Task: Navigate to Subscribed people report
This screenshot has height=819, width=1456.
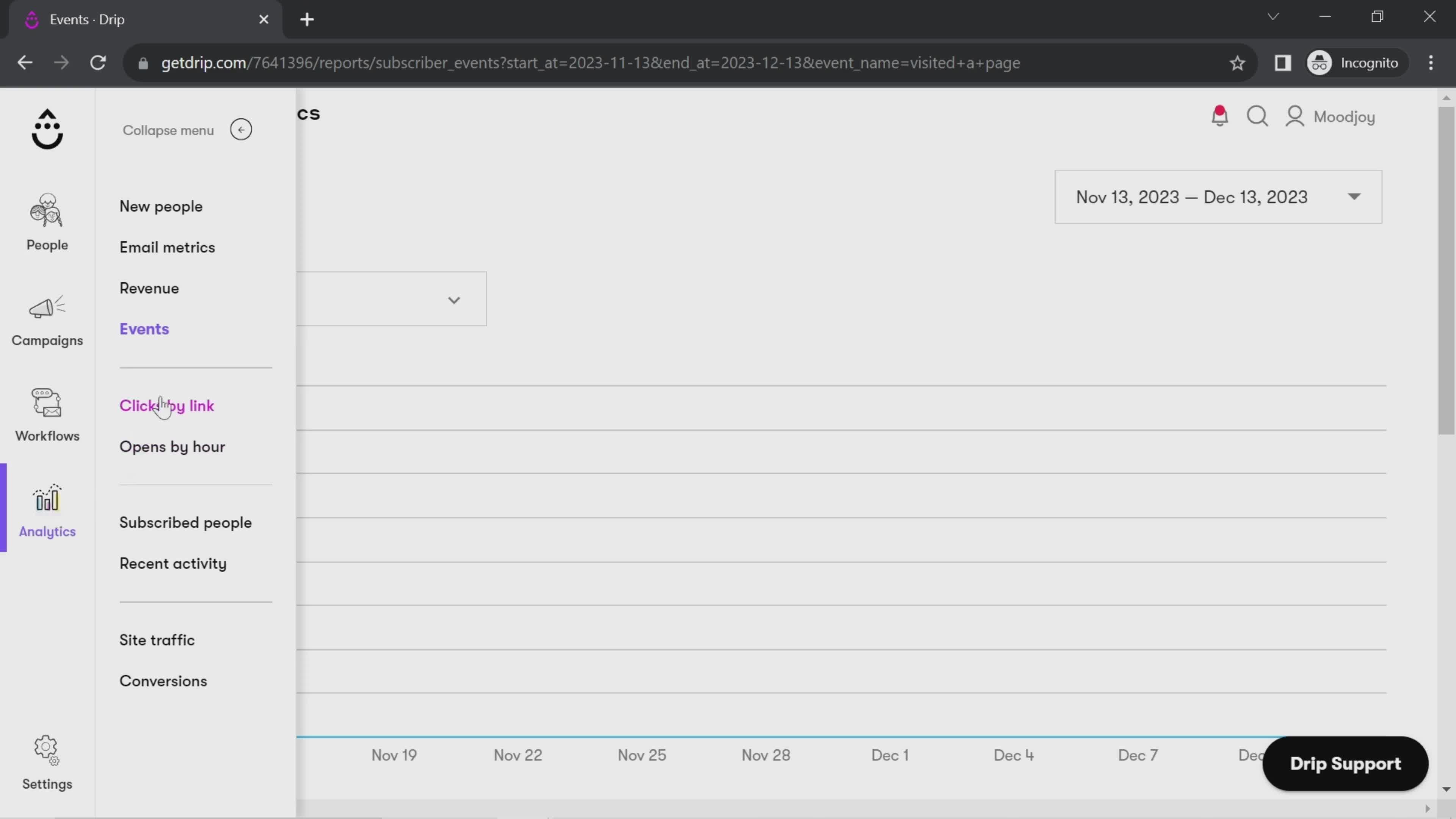Action: point(186,522)
